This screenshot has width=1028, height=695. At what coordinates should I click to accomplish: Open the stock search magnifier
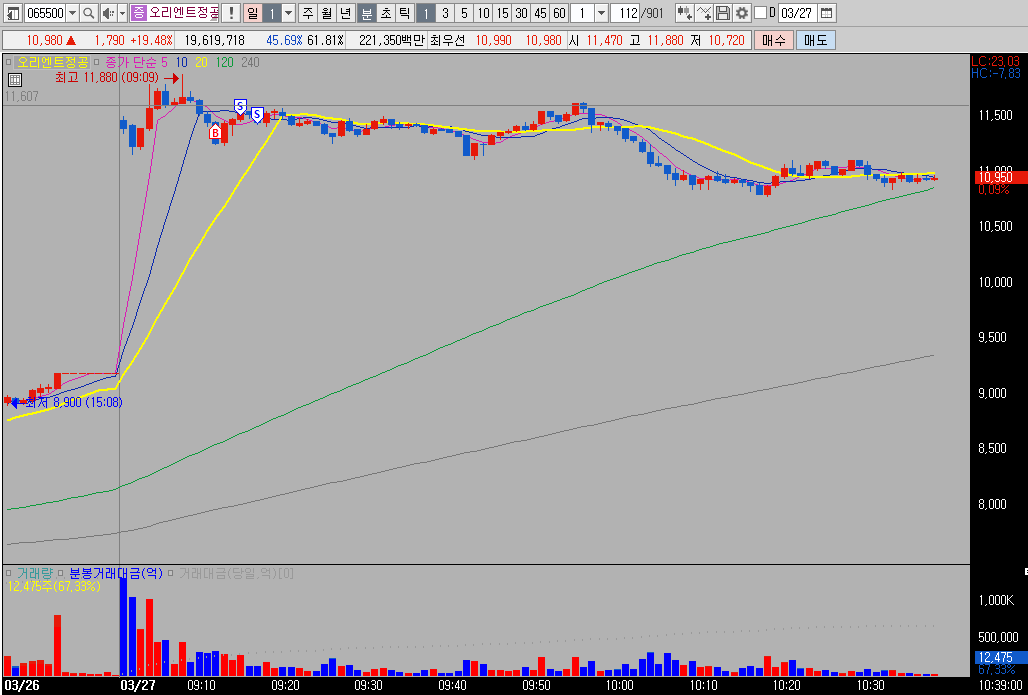pos(89,12)
